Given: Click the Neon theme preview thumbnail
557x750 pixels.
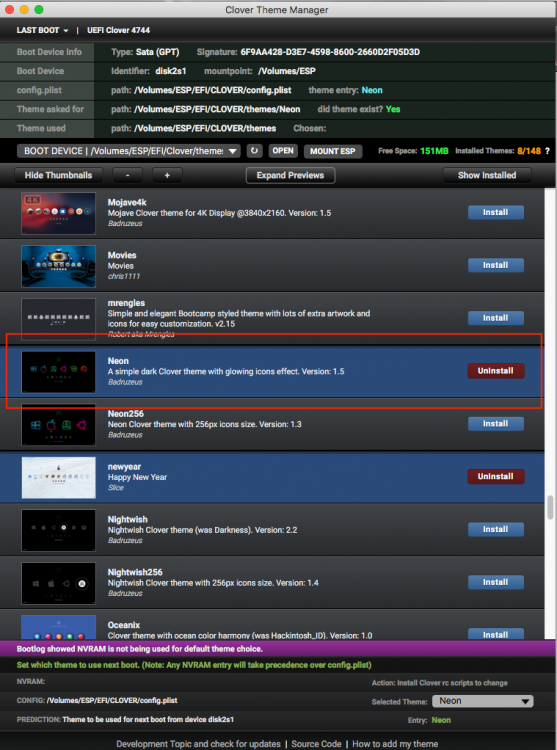Looking at the screenshot, I should 58,372.
